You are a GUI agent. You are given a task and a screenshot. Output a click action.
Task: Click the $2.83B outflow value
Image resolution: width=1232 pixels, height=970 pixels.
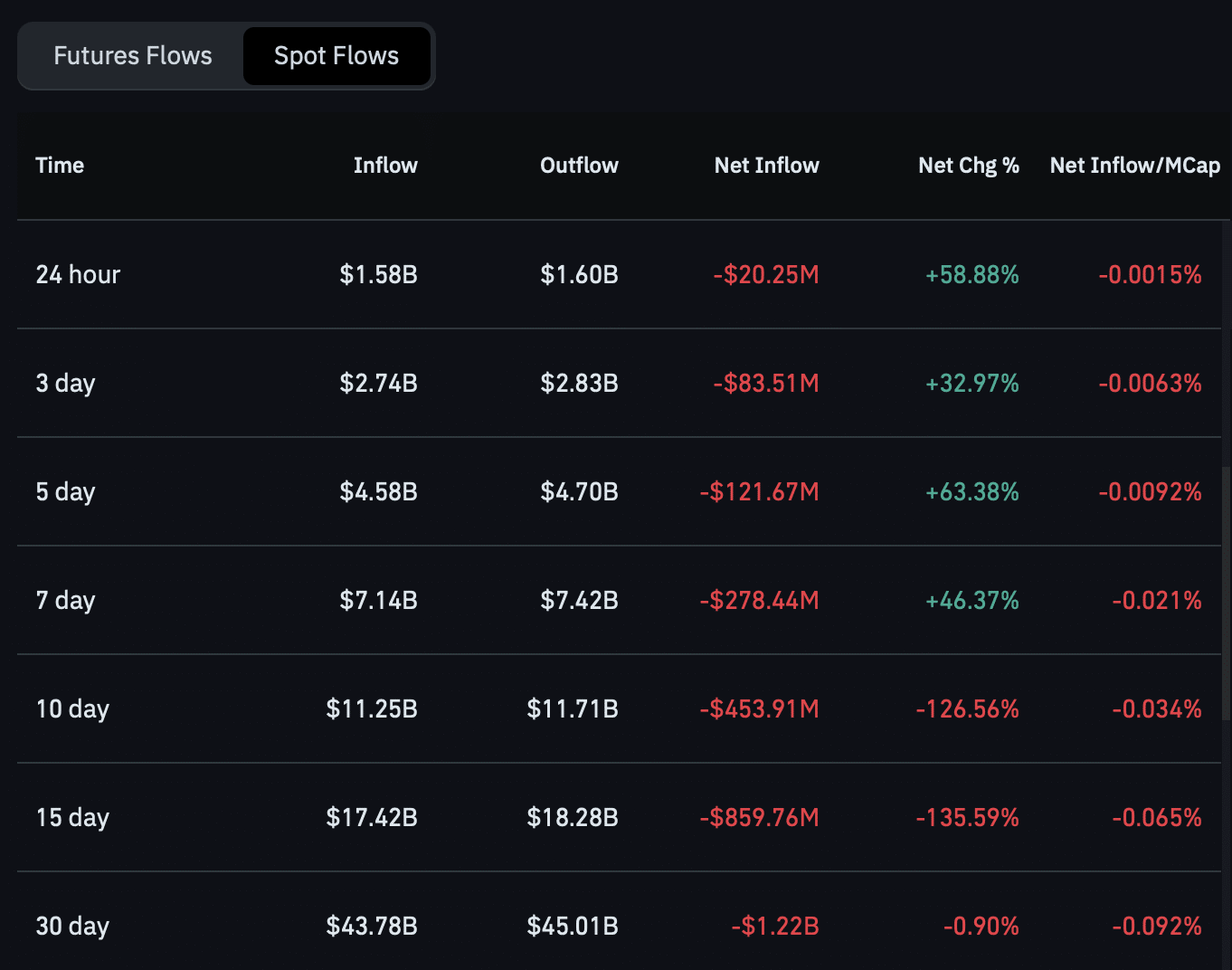579,383
